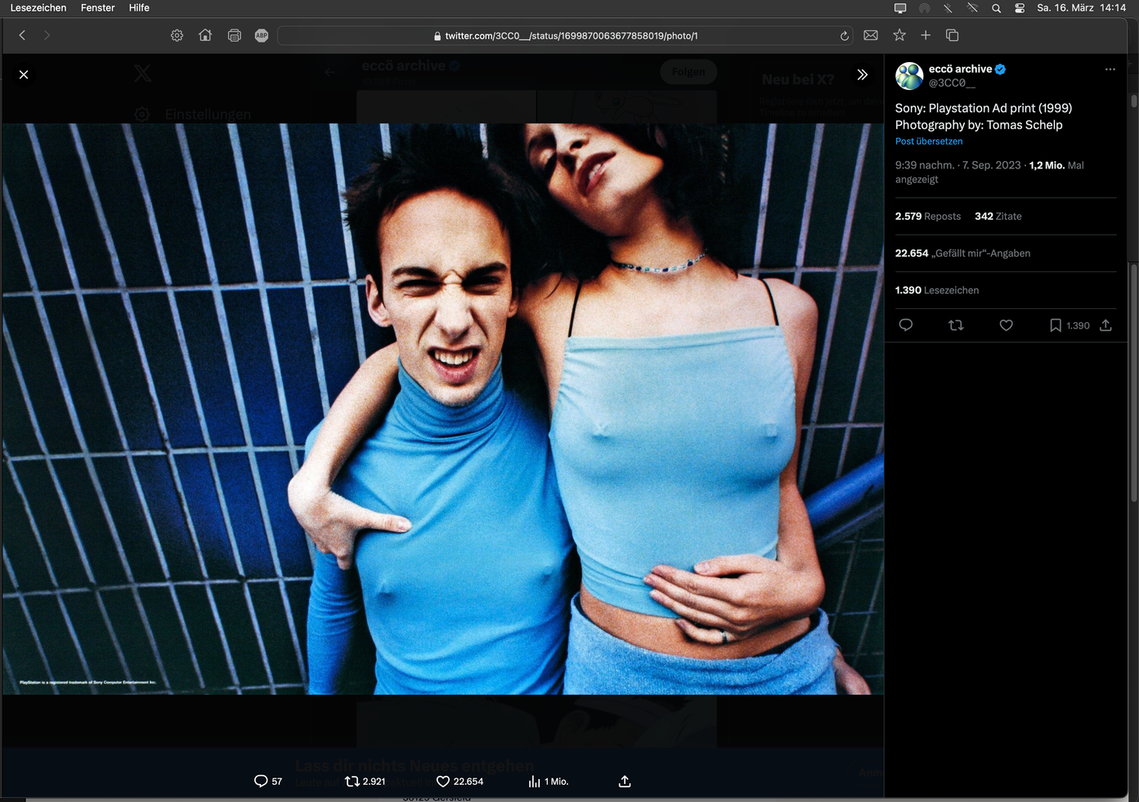Click the enlarged photo
The height and width of the screenshot is (802, 1139).
(x=442, y=409)
